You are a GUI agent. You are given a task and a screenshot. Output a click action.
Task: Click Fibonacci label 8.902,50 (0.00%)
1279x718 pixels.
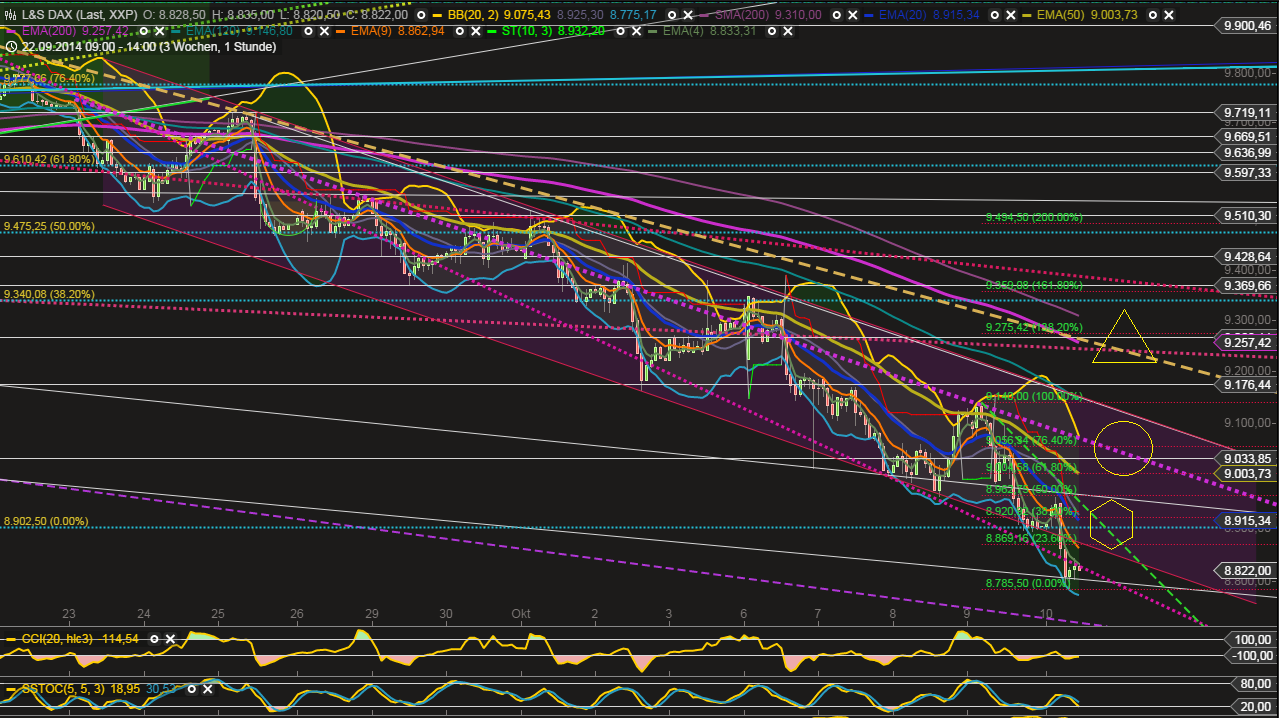pyautogui.click(x=46, y=522)
